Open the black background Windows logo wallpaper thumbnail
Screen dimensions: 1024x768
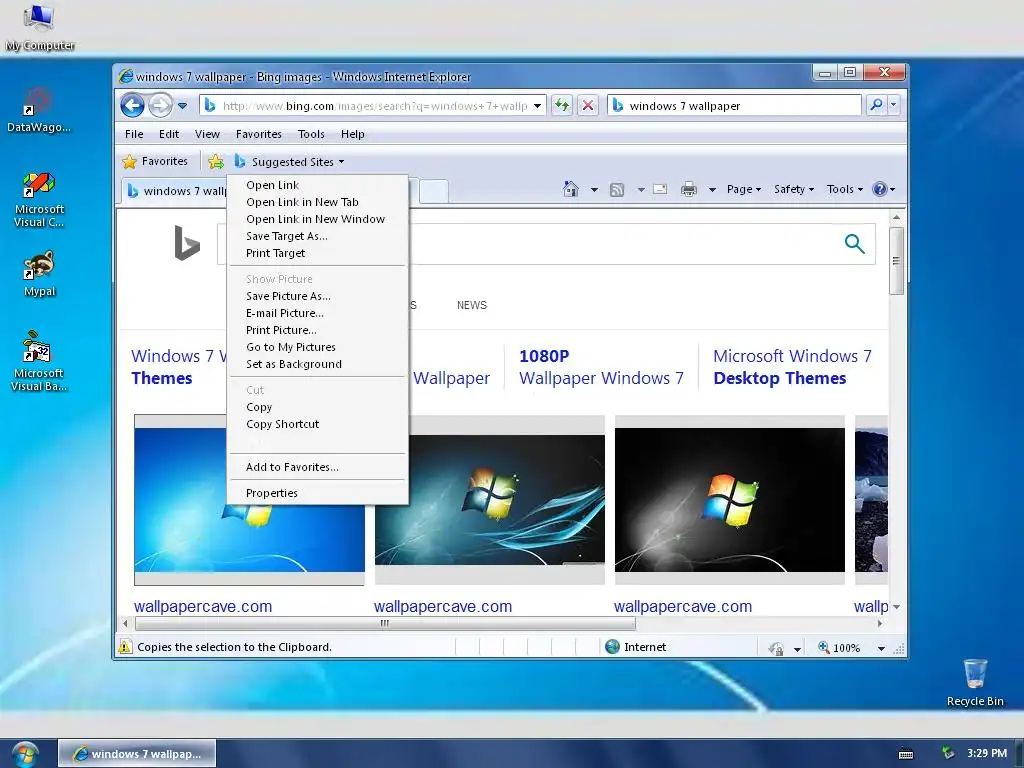click(x=729, y=500)
